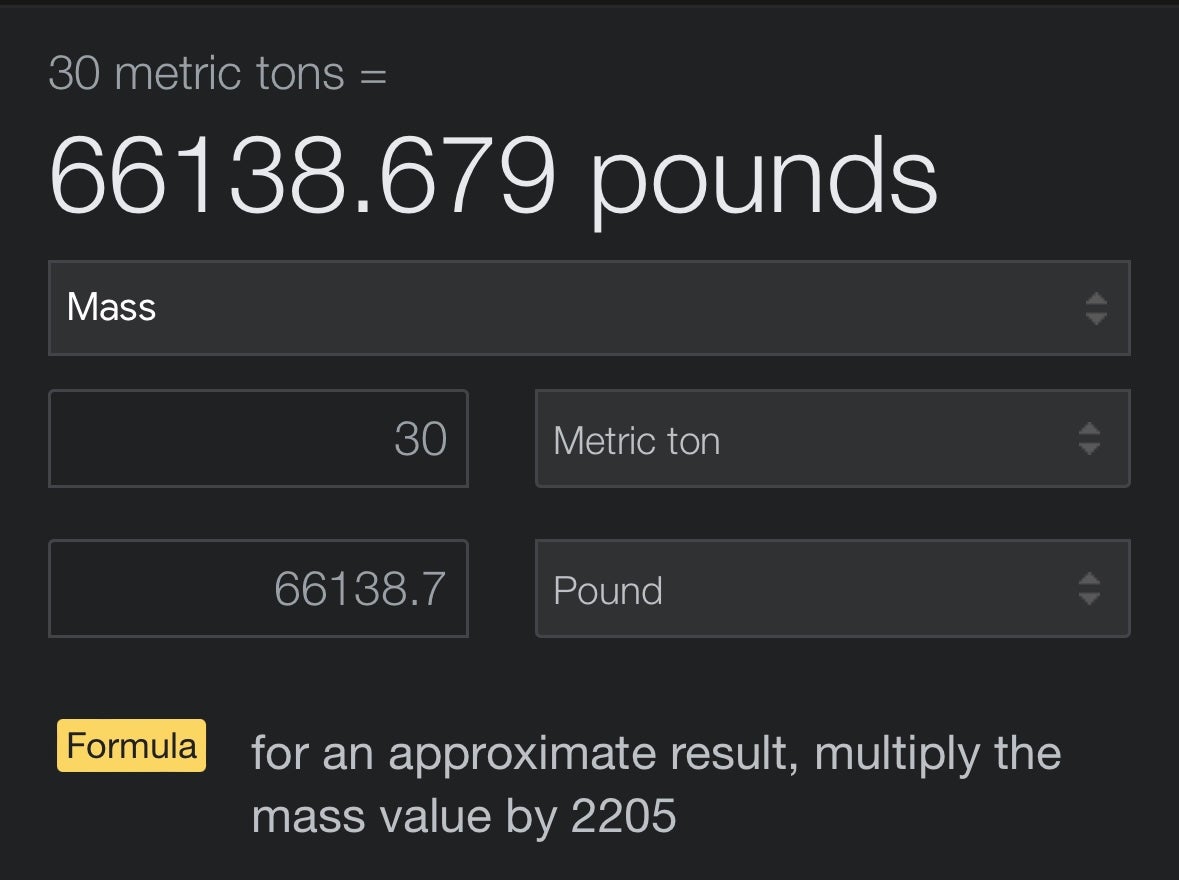Click the Pound label text
Image resolution: width=1179 pixels, height=880 pixels.
[x=607, y=591]
